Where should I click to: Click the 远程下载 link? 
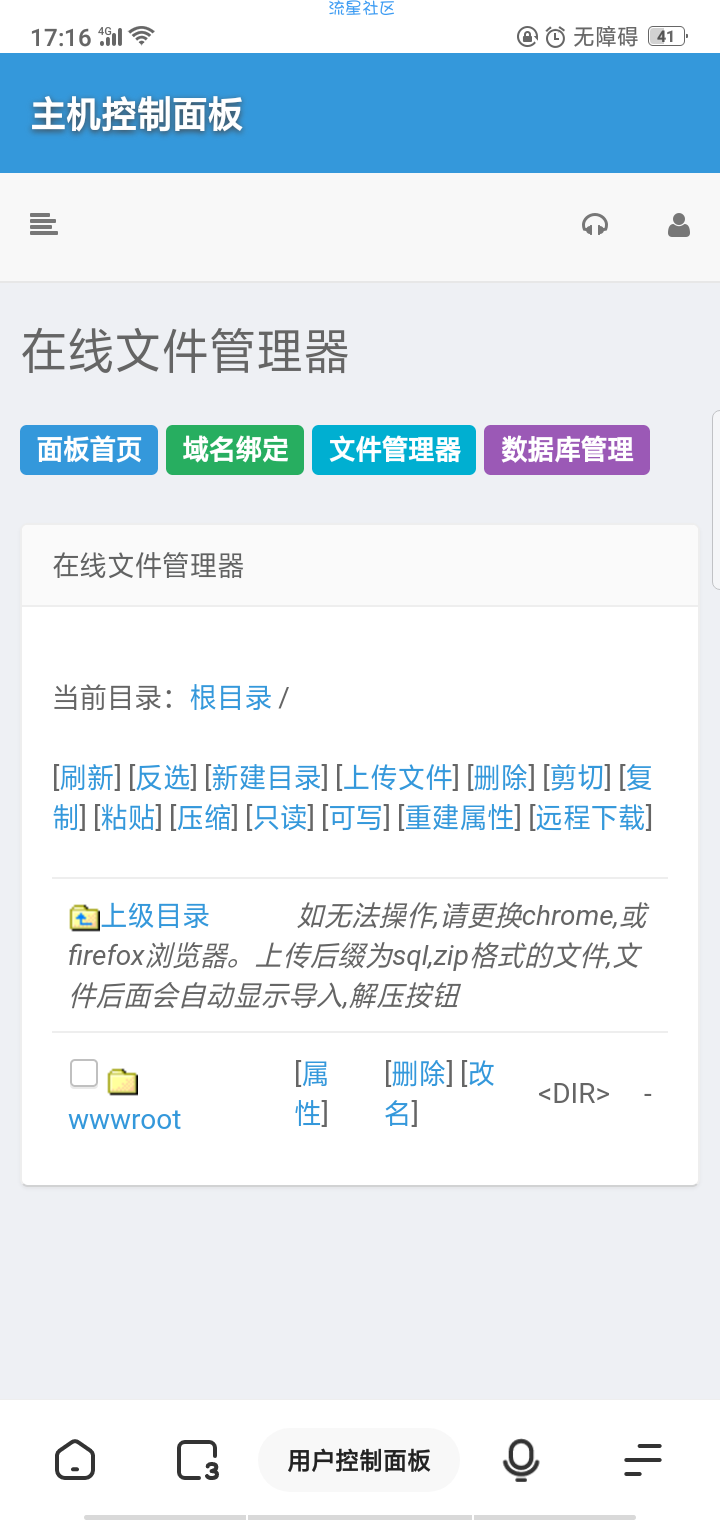coord(591,818)
